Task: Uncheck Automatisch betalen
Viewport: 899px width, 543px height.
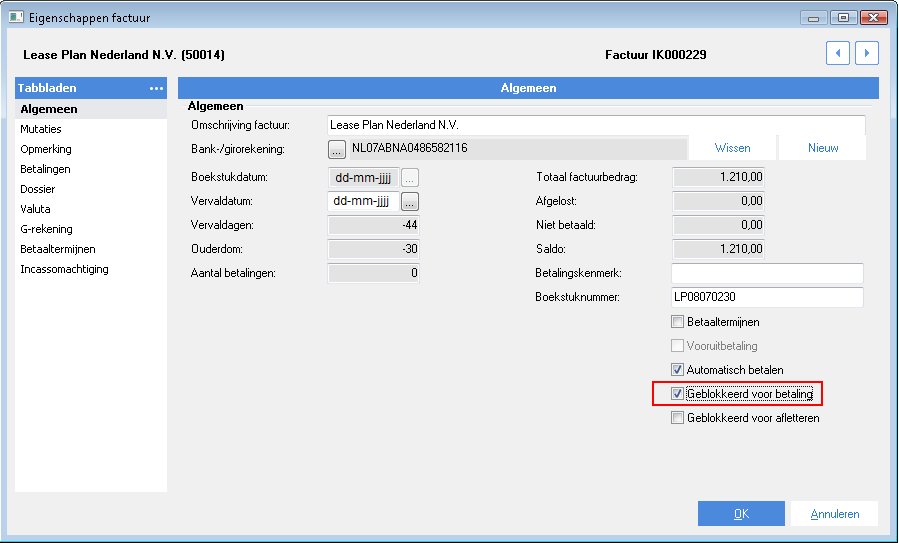Action: point(677,370)
